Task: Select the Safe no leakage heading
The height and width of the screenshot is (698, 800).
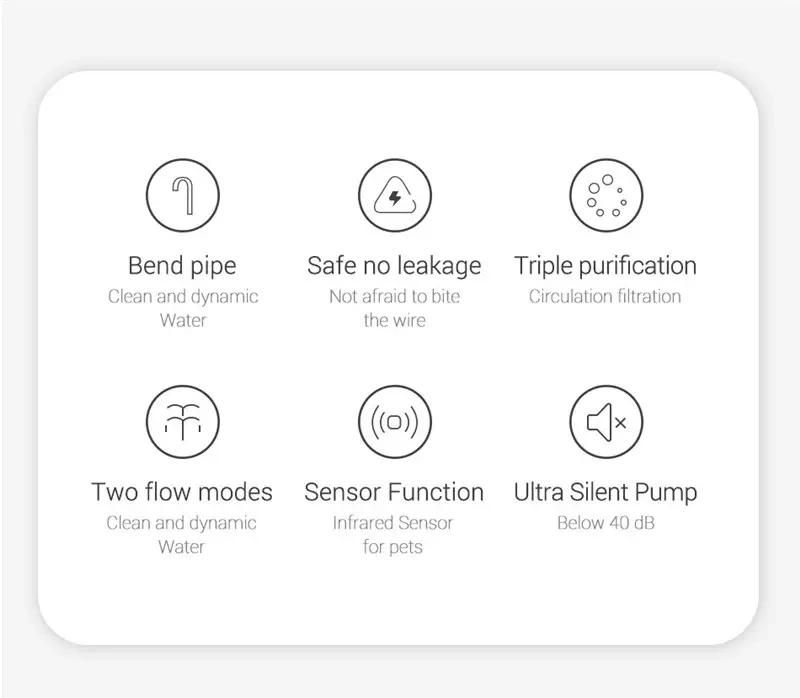Action: pyautogui.click(x=394, y=266)
